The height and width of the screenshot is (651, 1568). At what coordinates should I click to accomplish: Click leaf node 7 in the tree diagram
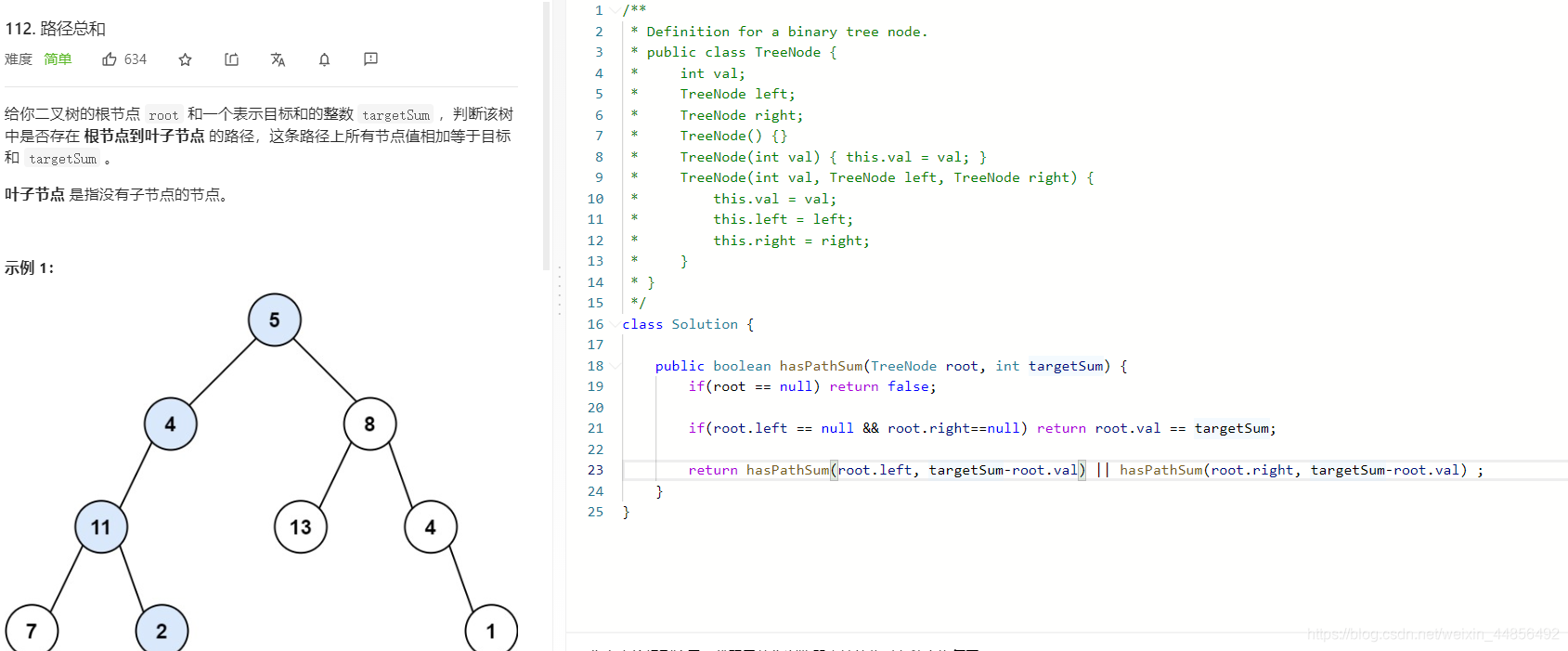[32, 630]
